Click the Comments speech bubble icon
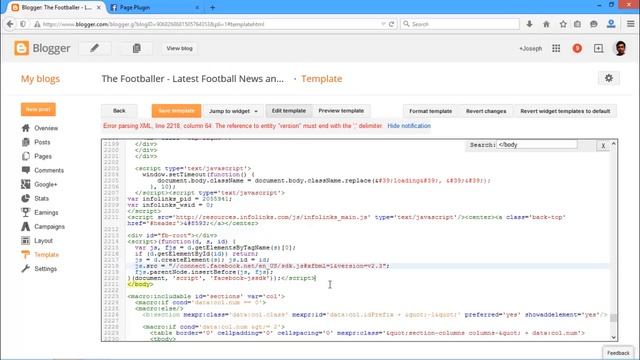 (26, 170)
